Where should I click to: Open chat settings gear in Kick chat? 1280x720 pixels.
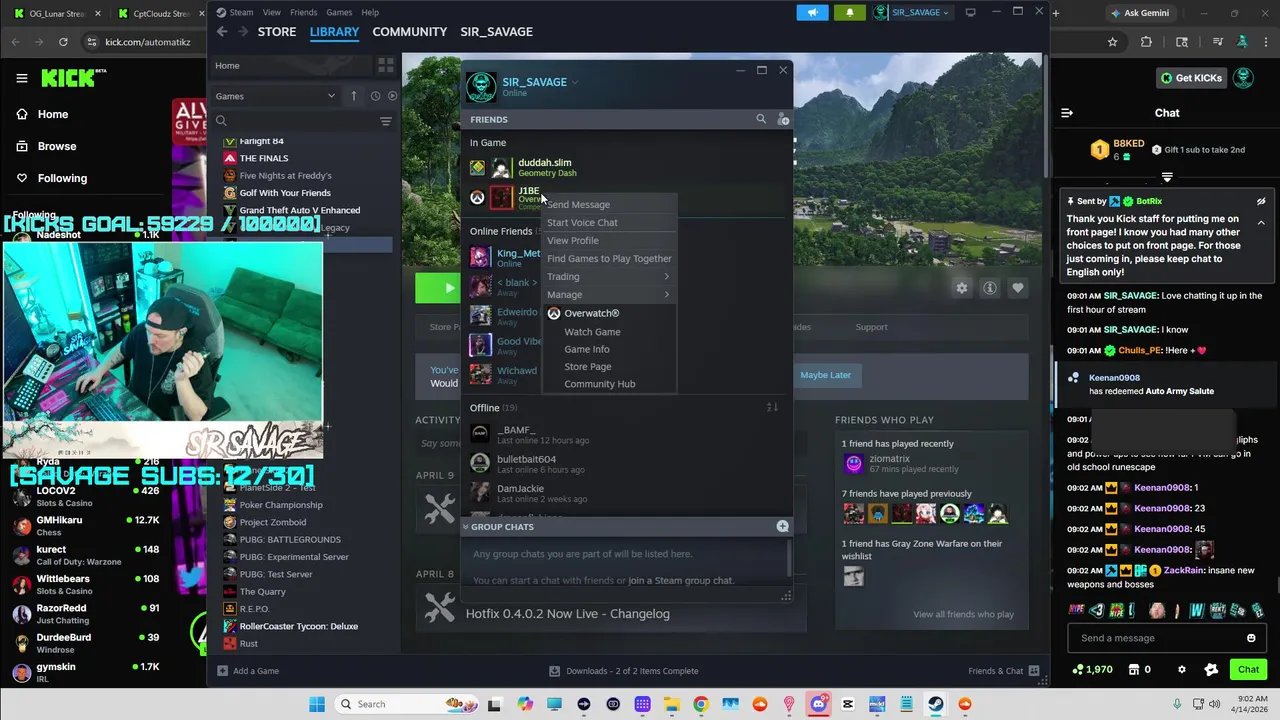[1181, 669]
